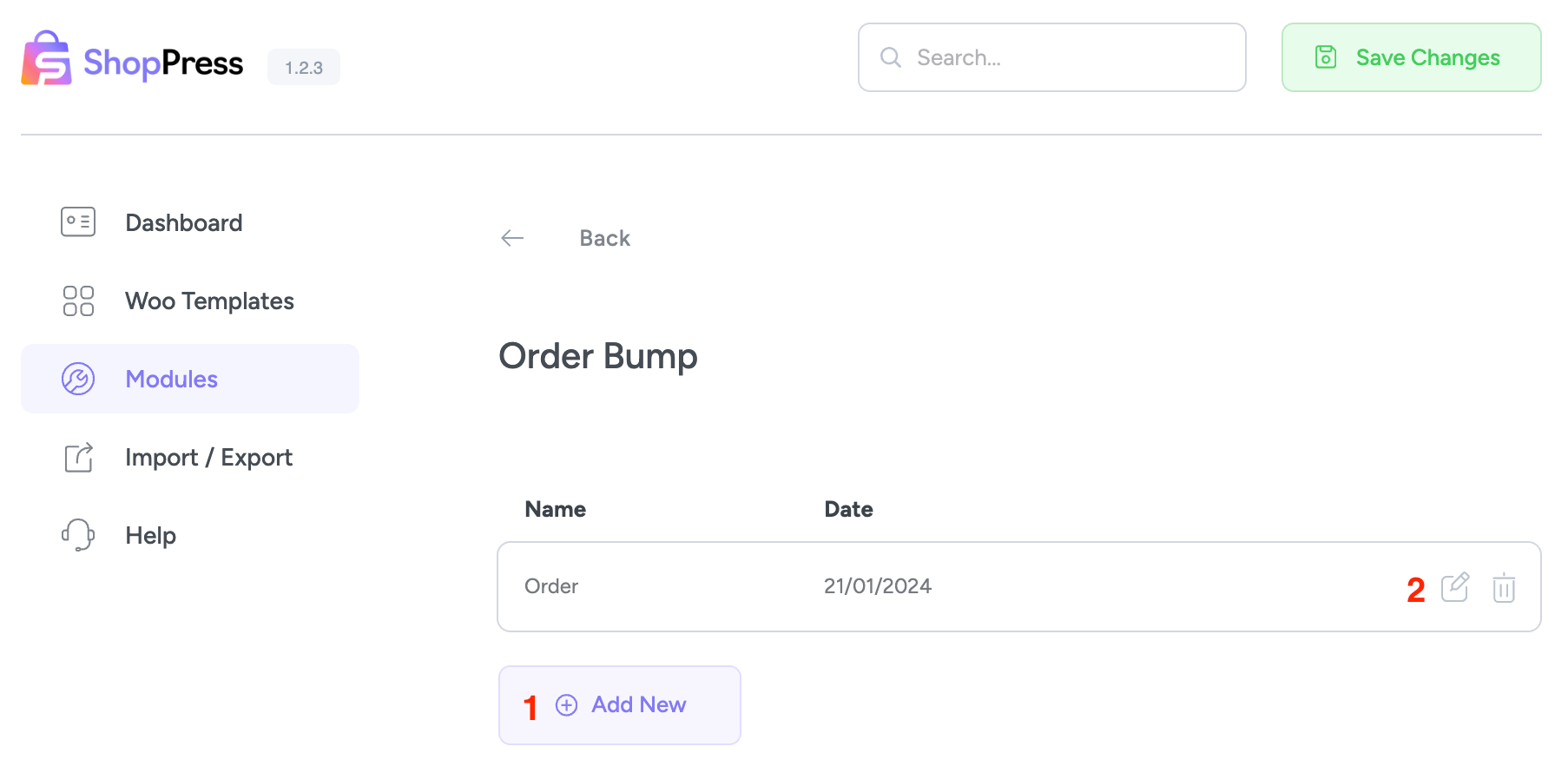Open the edit pencil icon for Order entry
The image size is (1568, 773).
point(1456,587)
